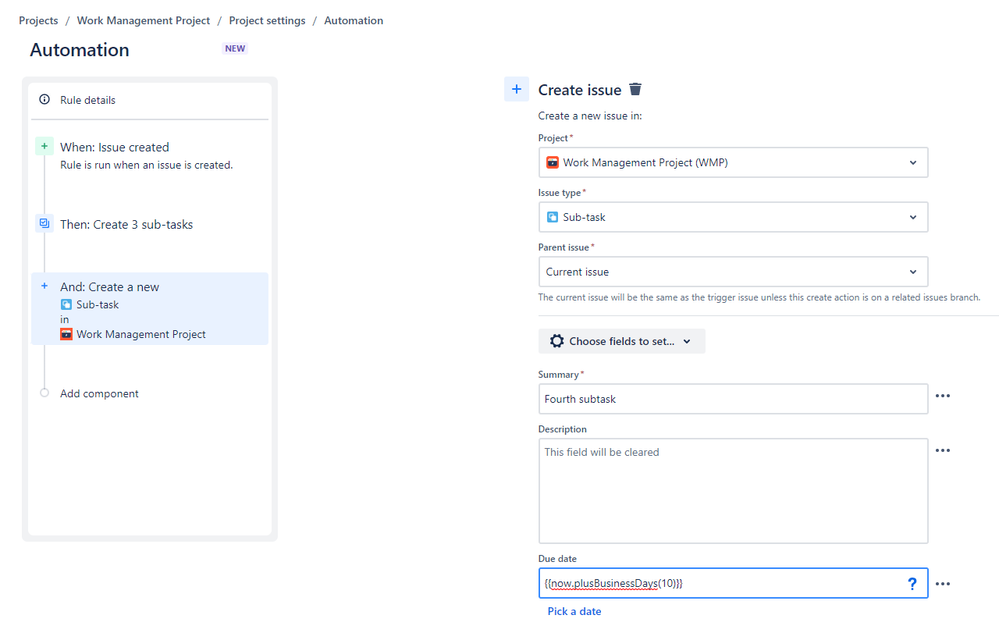Open the Rule details info icon

45,99
